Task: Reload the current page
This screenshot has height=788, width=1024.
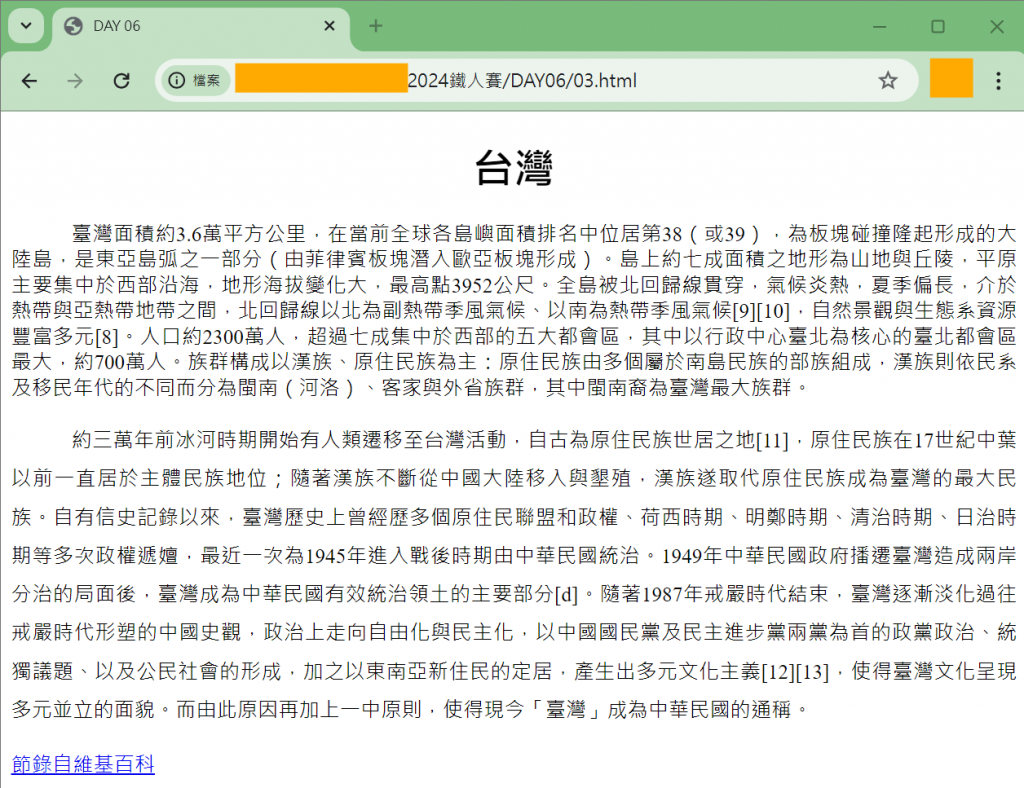Action: [121, 80]
